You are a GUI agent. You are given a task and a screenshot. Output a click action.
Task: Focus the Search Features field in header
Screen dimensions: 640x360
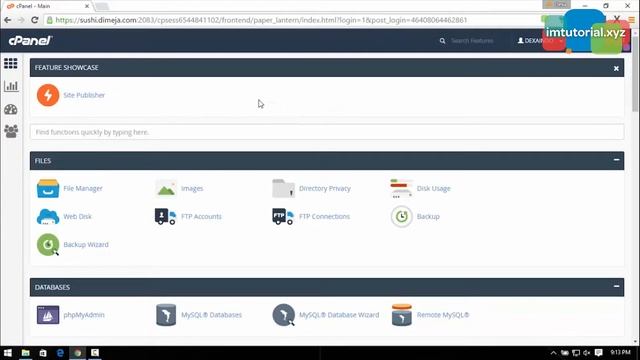point(472,41)
